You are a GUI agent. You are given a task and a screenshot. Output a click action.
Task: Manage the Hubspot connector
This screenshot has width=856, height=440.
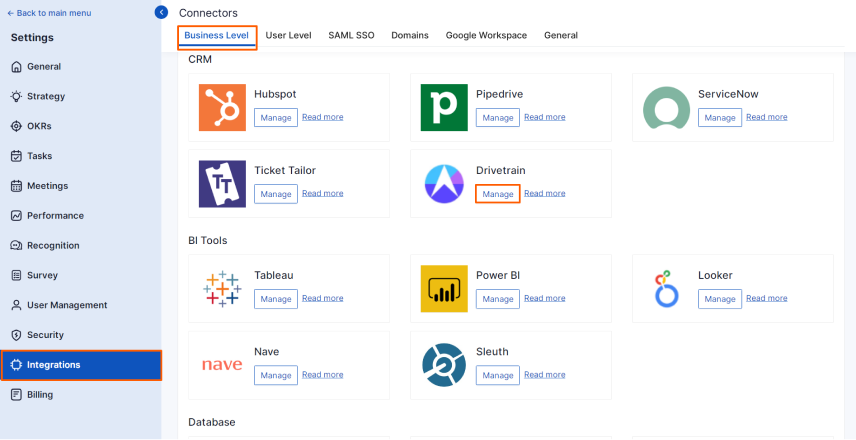(276, 117)
